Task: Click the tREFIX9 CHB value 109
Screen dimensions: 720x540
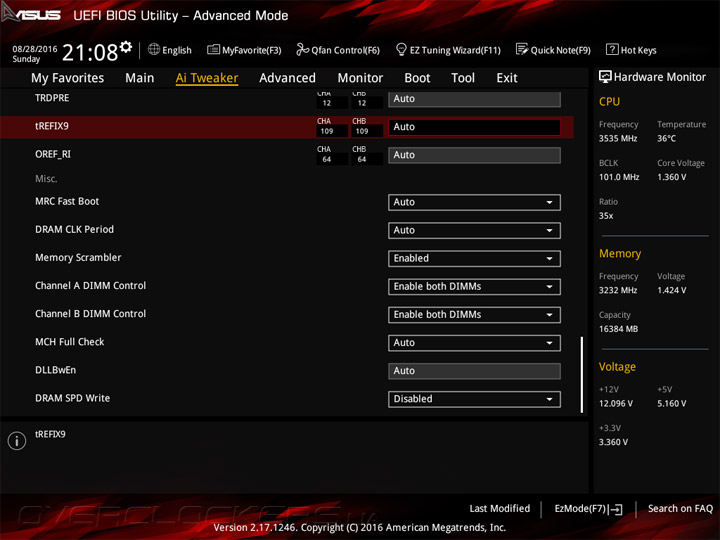Action: (362, 131)
